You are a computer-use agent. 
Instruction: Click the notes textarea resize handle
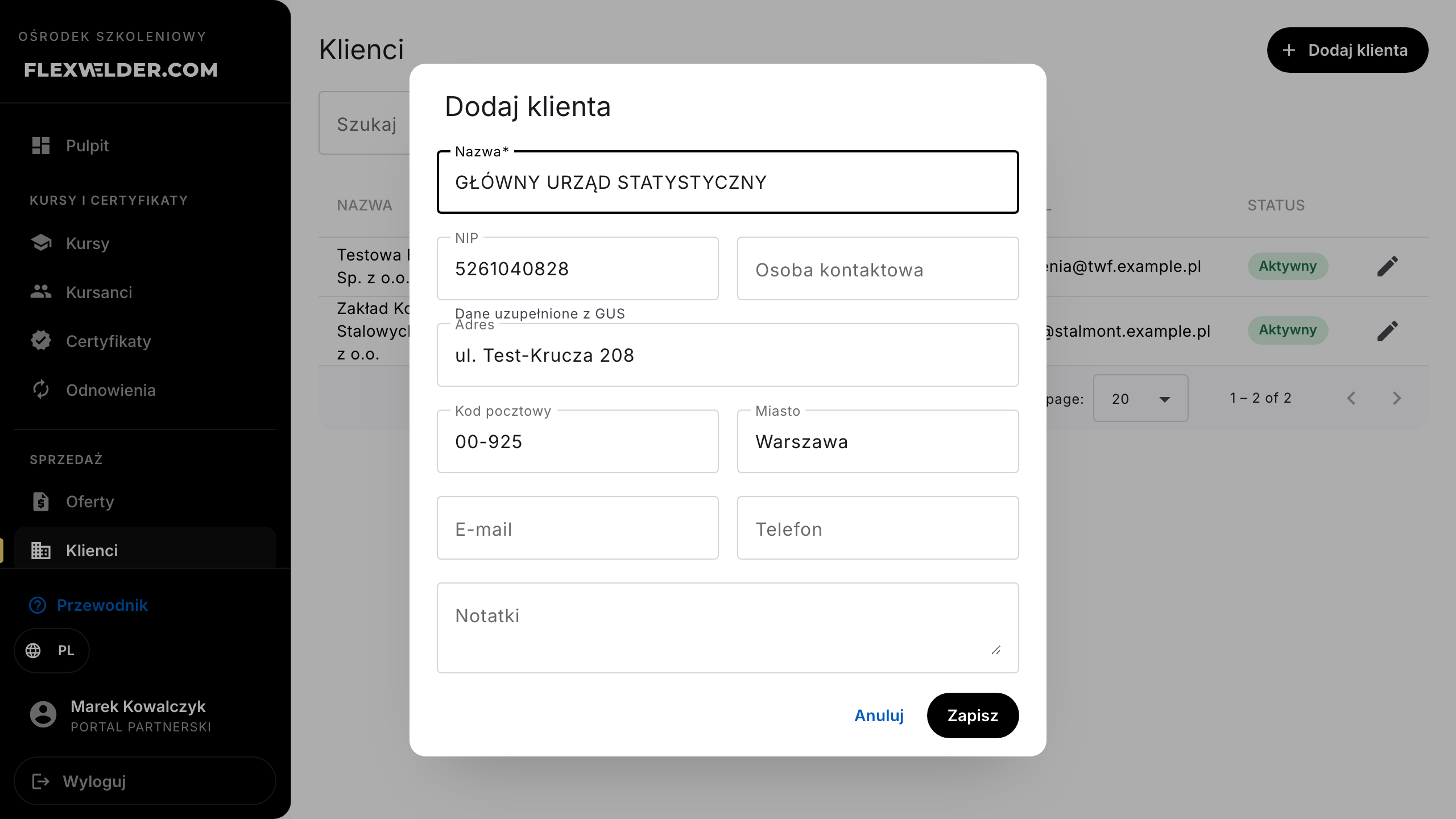(x=996, y=650)
